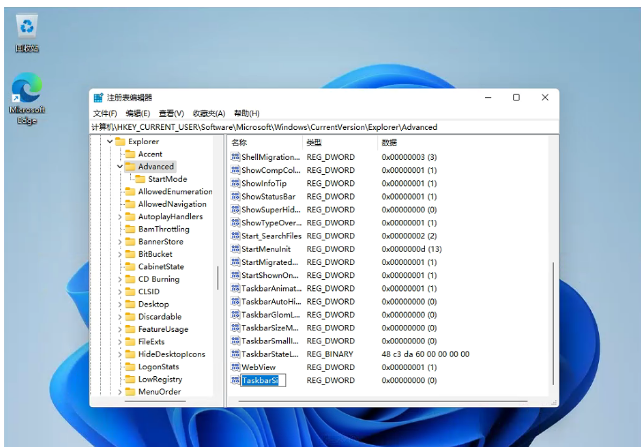Open the Recycle Bin desktop icon
641x447 pixels.
27,28
